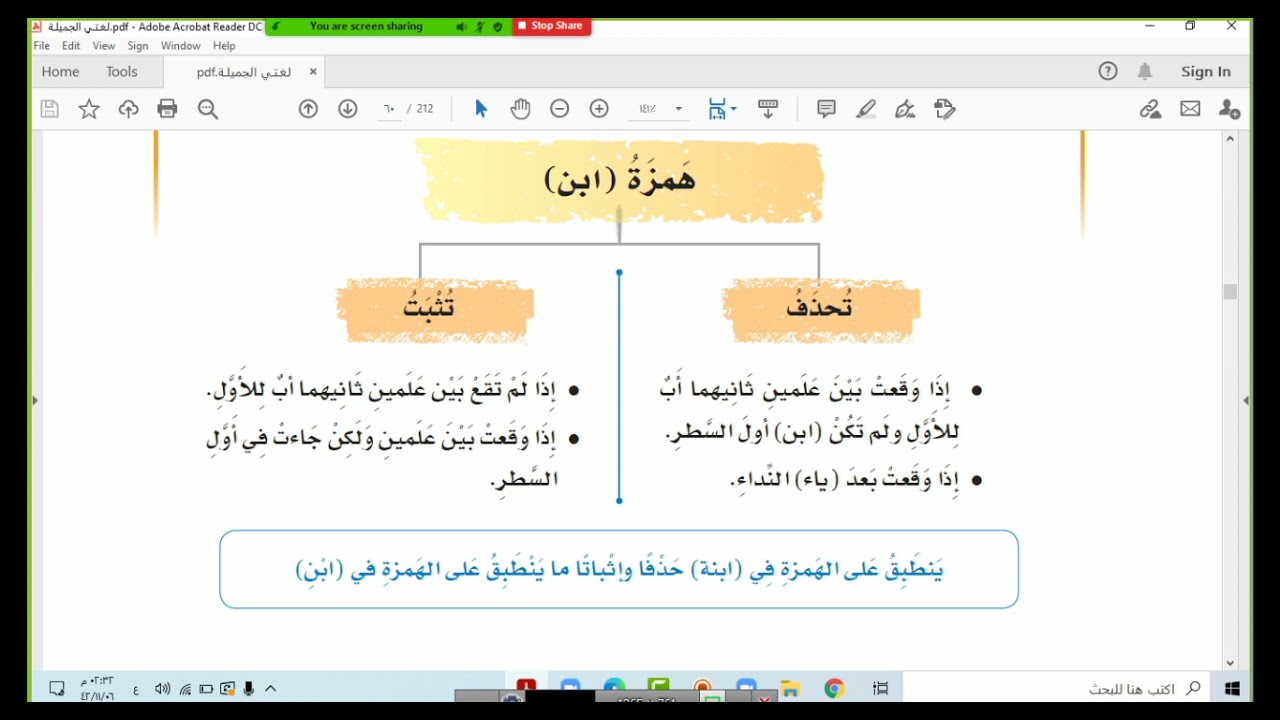Print the document using printer icon

point(167,109)
